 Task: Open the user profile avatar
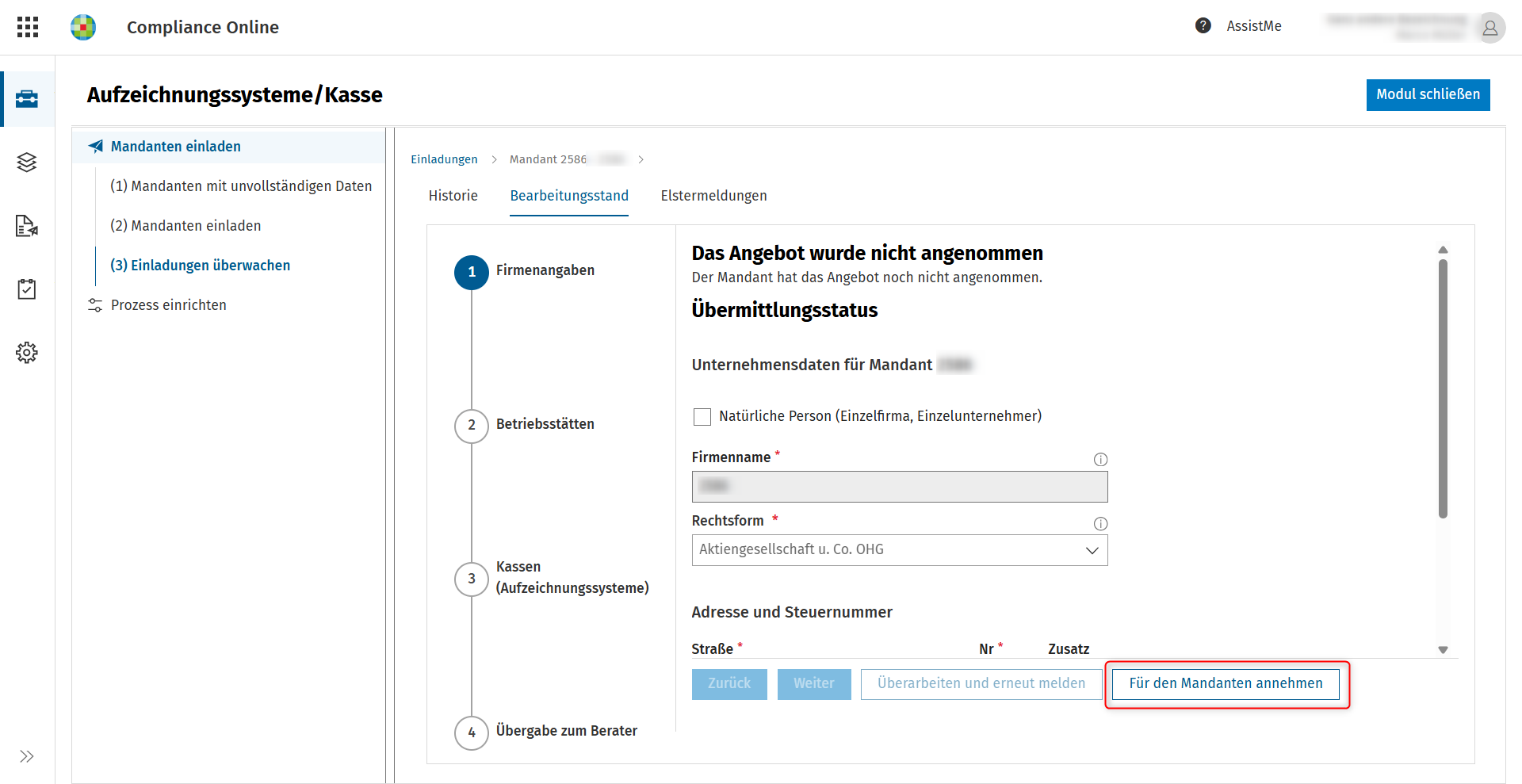pos(1490,29)
